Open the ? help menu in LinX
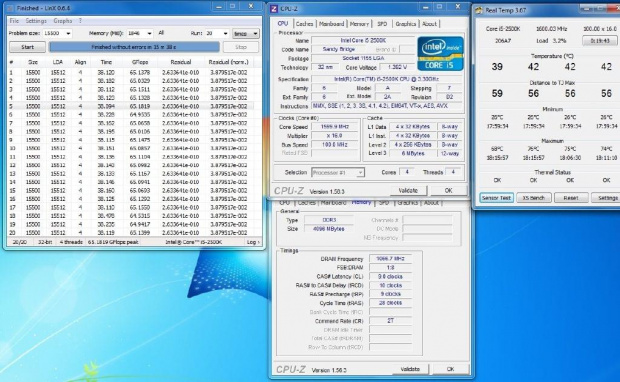The width and height of the screenshot is (620, 382). (80, 21)
